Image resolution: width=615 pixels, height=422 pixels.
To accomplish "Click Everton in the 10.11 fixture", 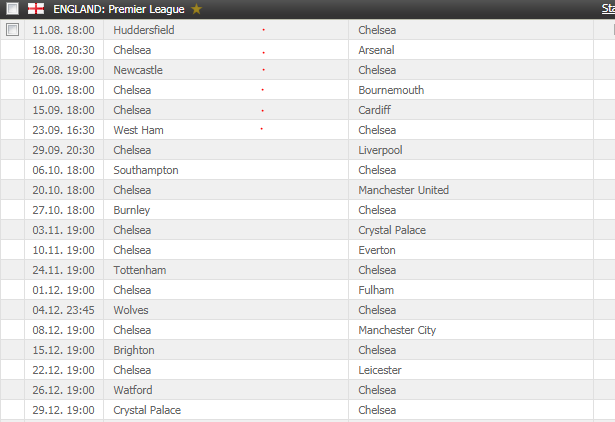I will [377, 250].
